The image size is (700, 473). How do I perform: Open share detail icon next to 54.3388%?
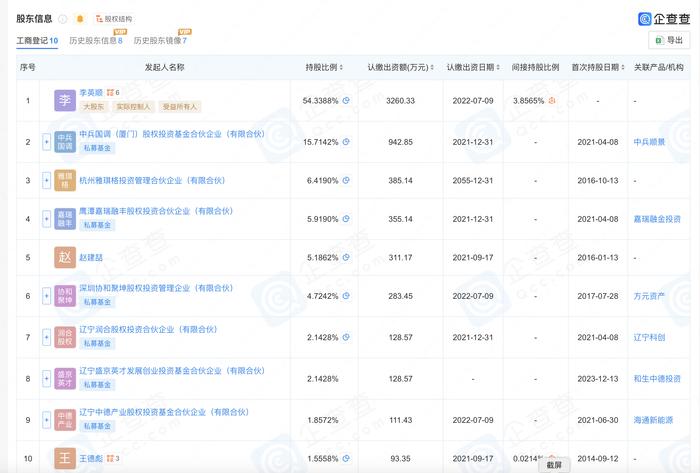(346, 101)
